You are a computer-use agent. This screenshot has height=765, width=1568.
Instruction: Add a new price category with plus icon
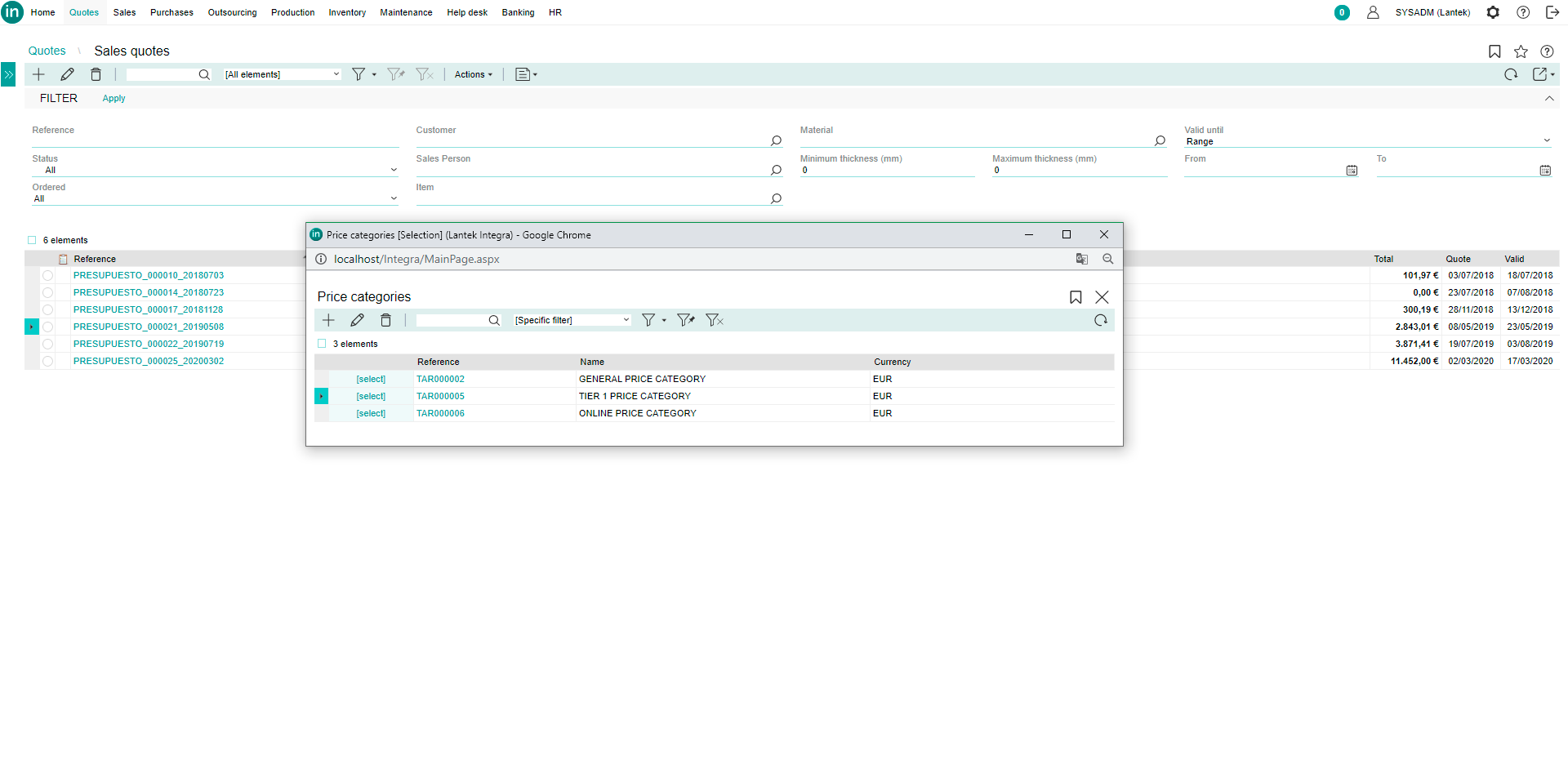point(328,320)
